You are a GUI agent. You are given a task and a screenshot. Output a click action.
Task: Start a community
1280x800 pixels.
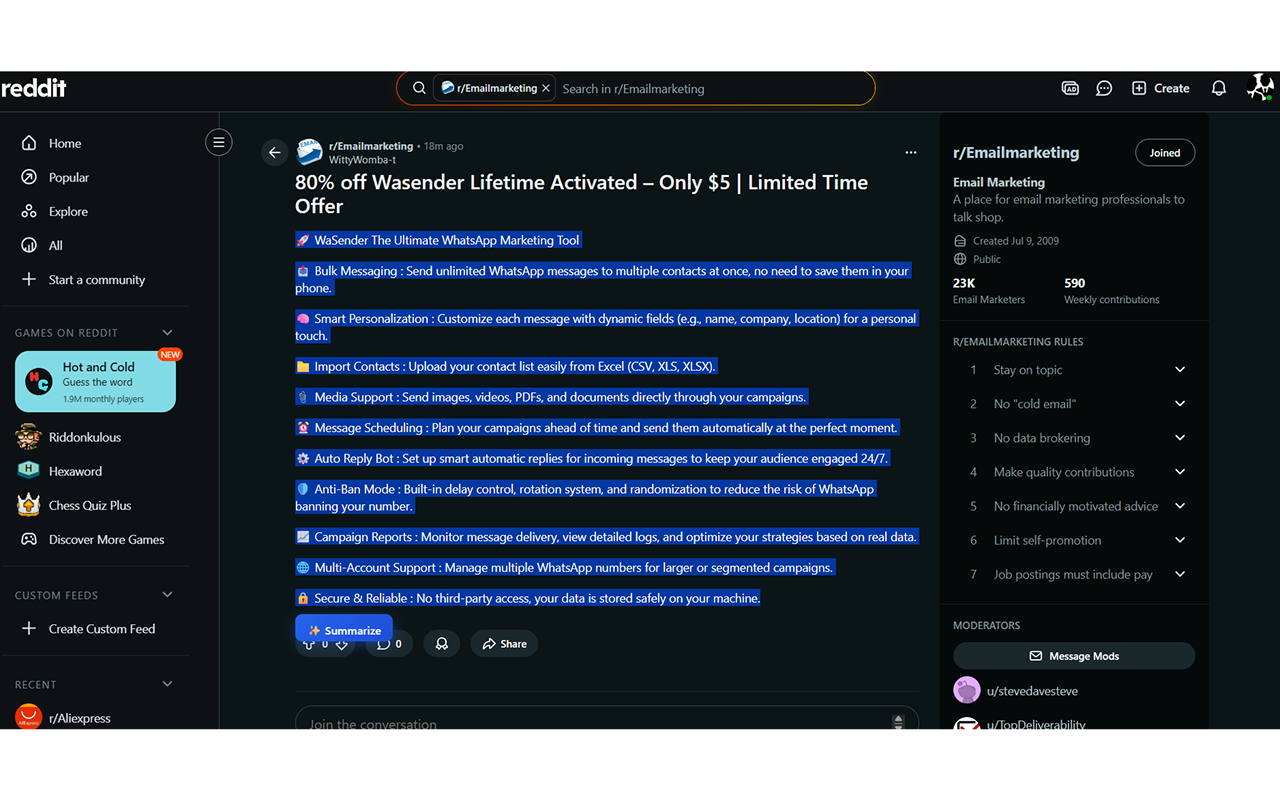(x=95, y=280)
